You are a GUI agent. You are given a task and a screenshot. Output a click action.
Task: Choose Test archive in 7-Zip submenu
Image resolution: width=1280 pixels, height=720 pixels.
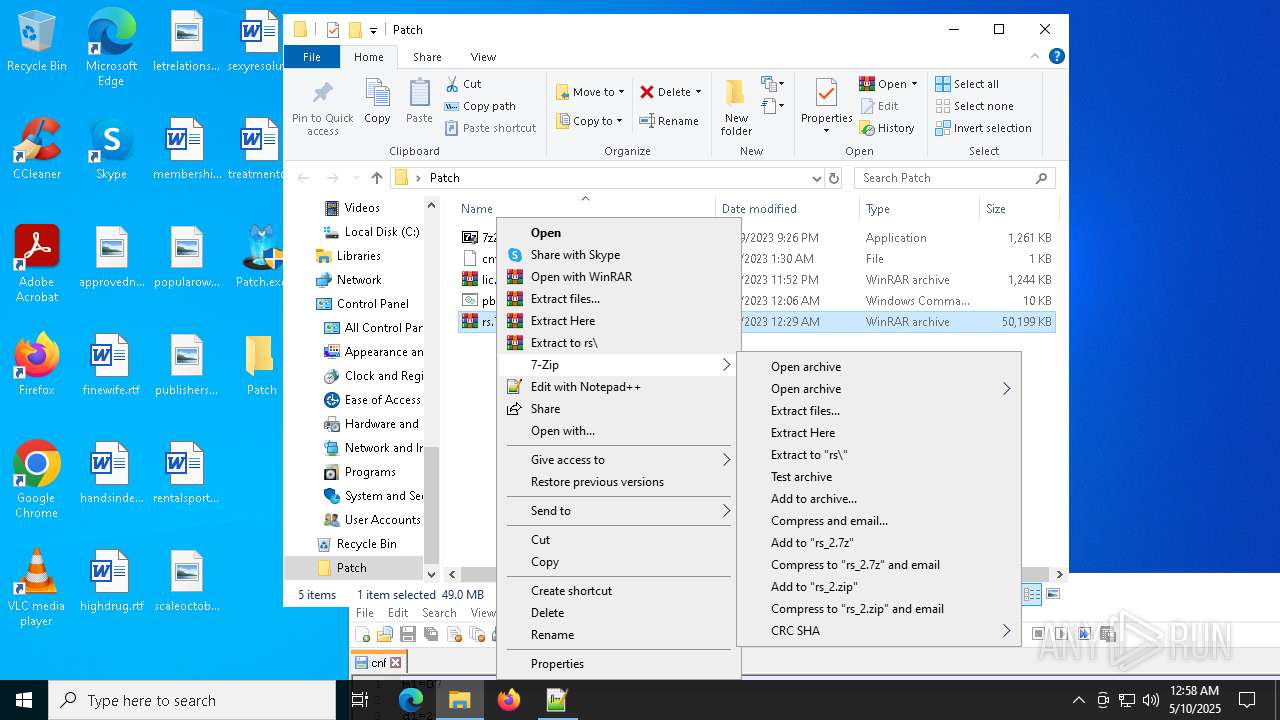(878, 477)
